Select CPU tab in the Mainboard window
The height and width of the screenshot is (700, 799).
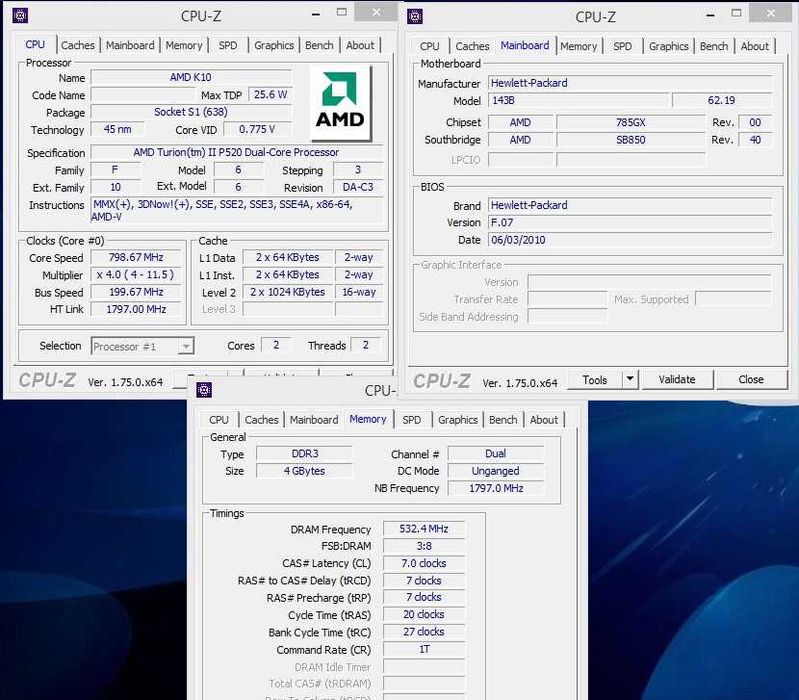[x=430, y=46]
